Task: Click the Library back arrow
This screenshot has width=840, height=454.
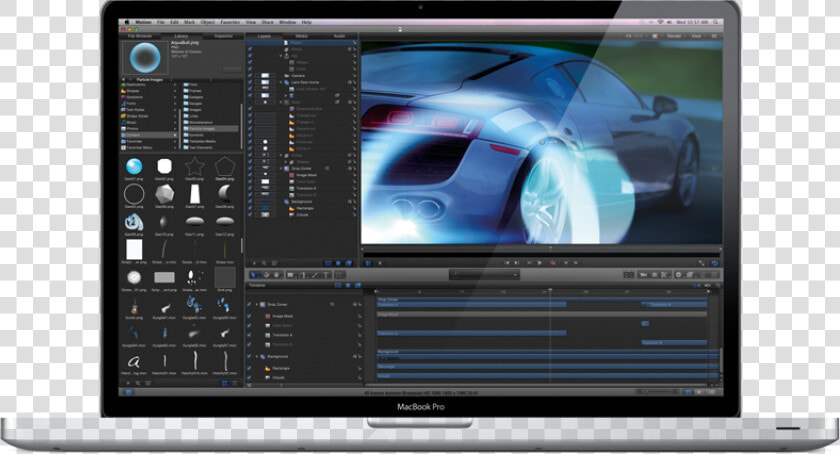Action: pyautogui.click(x=123, y=79)
